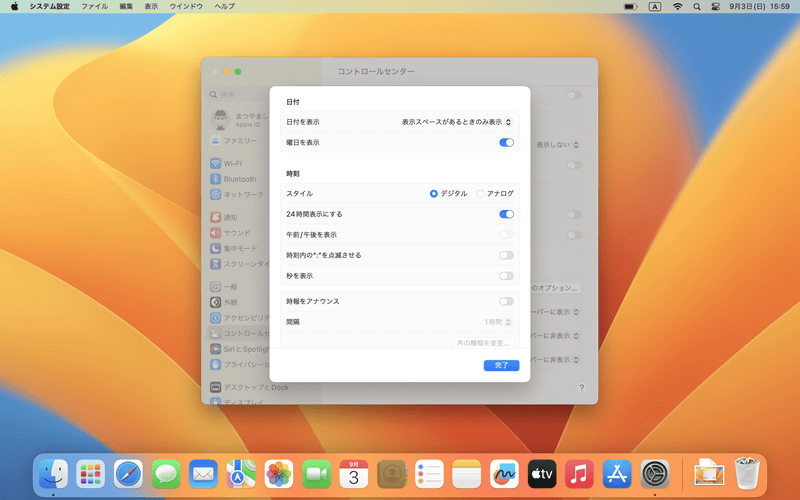Click the date and time in menu bar
800x500 pixels.
[x=759, y=7]
